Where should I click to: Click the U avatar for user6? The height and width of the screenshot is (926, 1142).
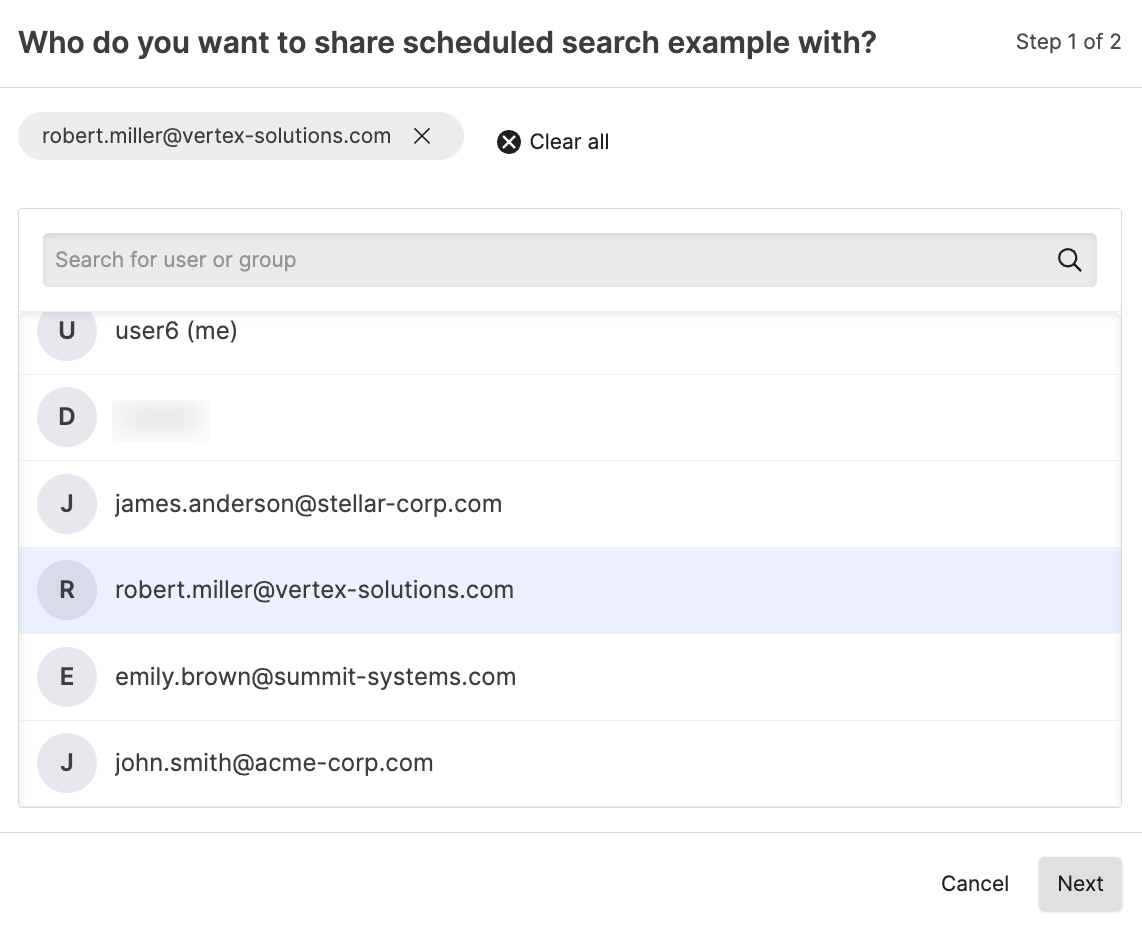[x=67, y=332]
